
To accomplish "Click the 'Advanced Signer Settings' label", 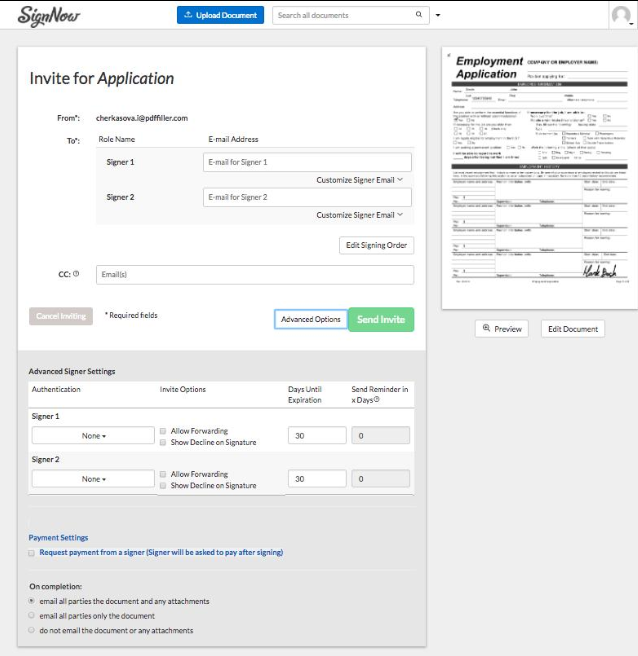I will point(72,371).
